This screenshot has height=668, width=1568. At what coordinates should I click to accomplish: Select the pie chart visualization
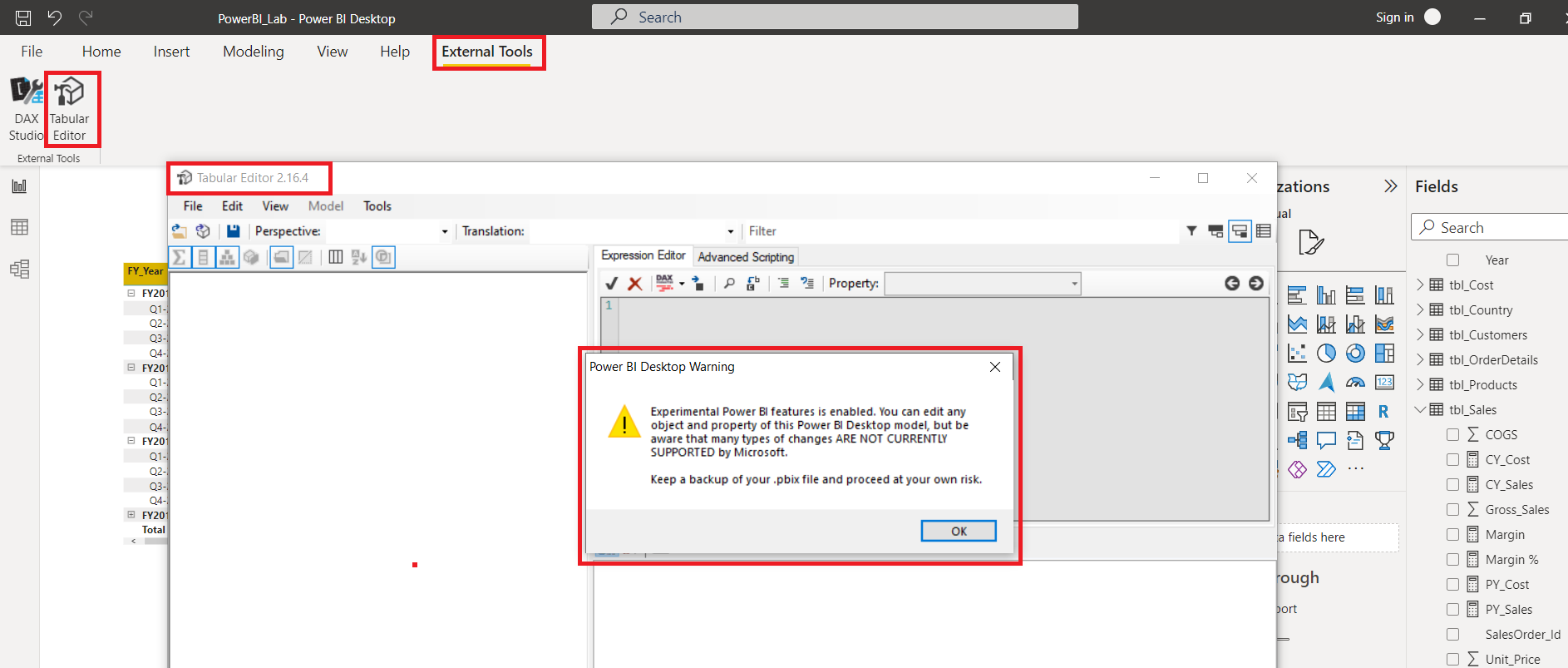1326,354
